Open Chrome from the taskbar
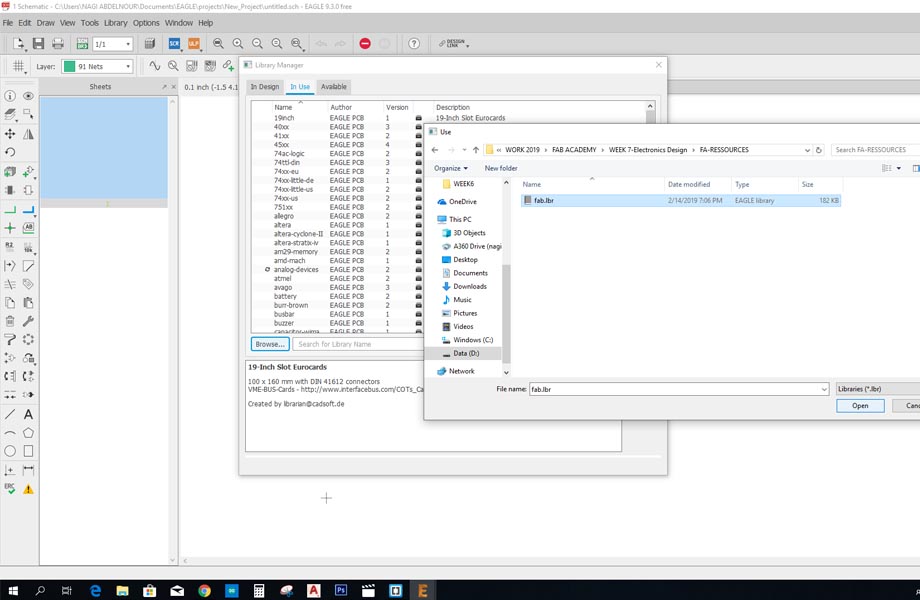920x600 pixels. [x=204, y=590]
